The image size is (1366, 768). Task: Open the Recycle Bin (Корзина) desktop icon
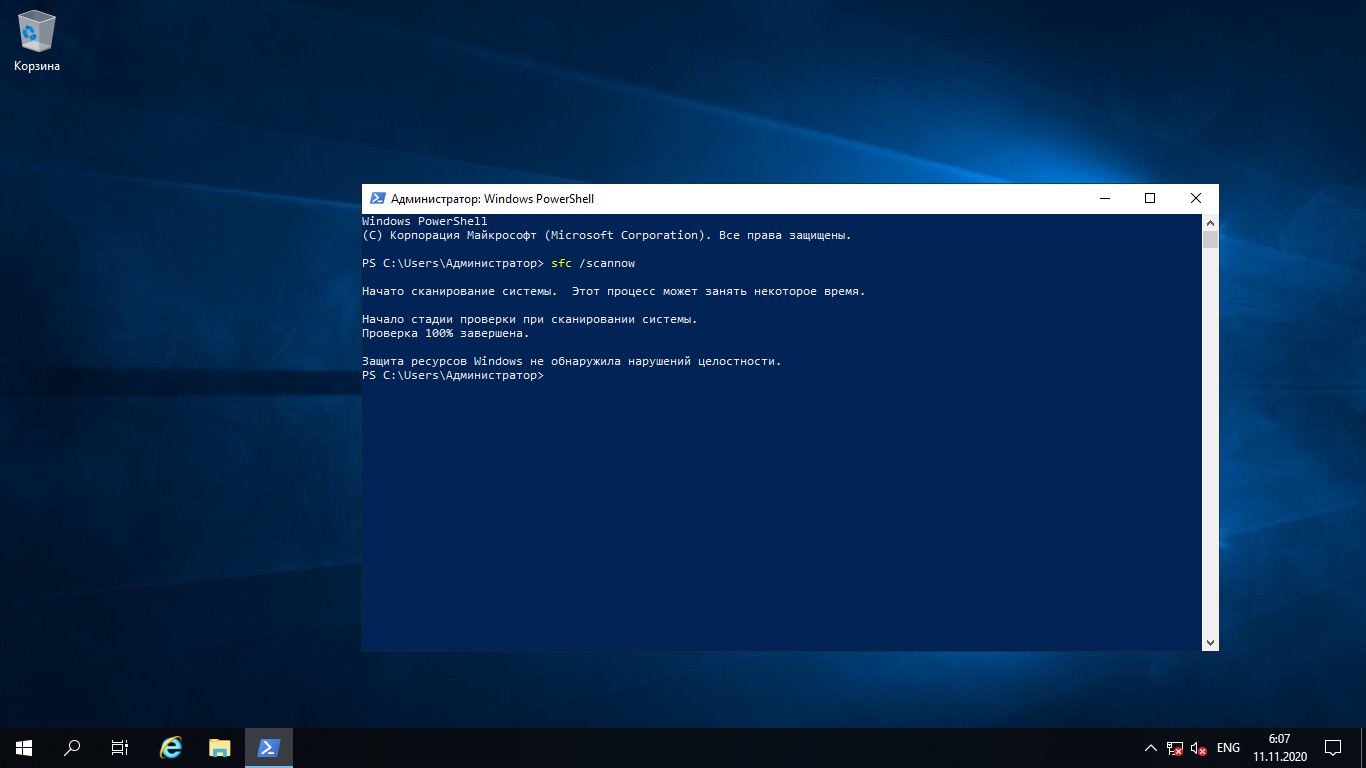click(x=37, y=42)
